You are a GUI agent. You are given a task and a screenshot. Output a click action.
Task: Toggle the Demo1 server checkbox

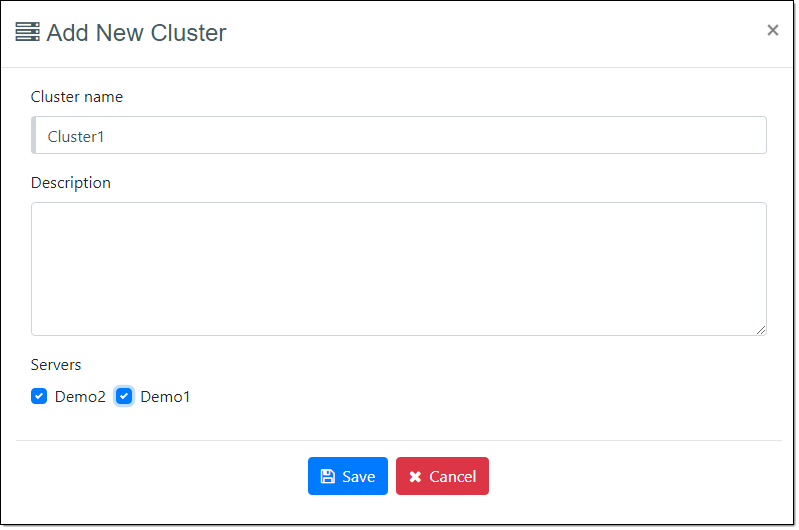pyautogui.click(x=124, y=396)
